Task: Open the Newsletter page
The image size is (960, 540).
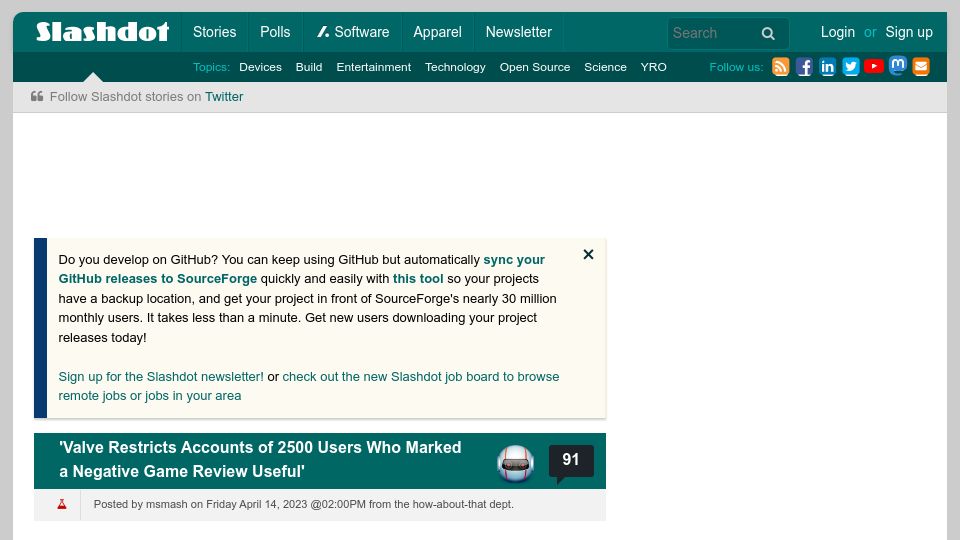Action: tap(519, 32)
